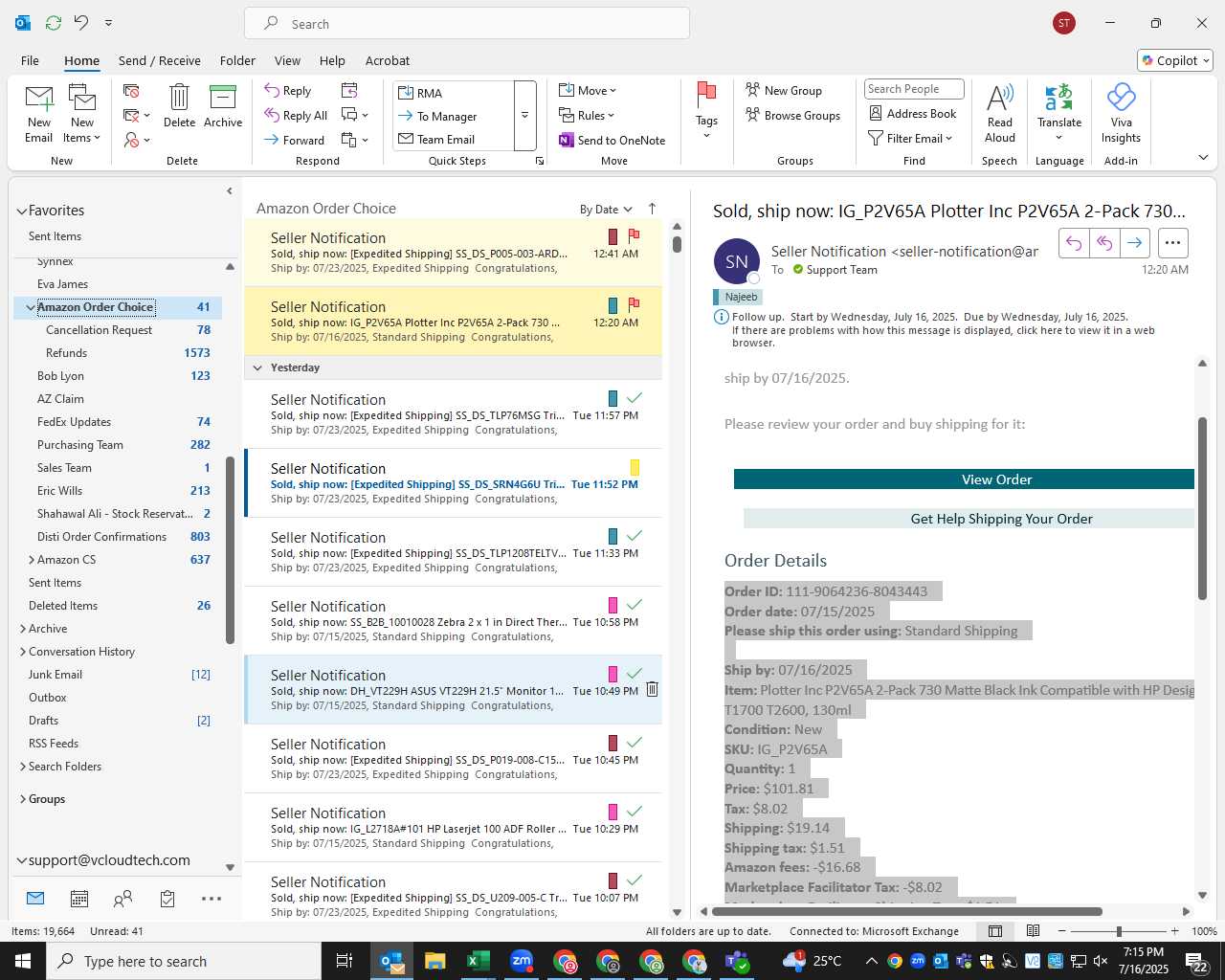This screenshot has height=980, width=1225.
Task: Toggle completed checkmark on Tue 11:33 PM message
Action: (634, 535)
